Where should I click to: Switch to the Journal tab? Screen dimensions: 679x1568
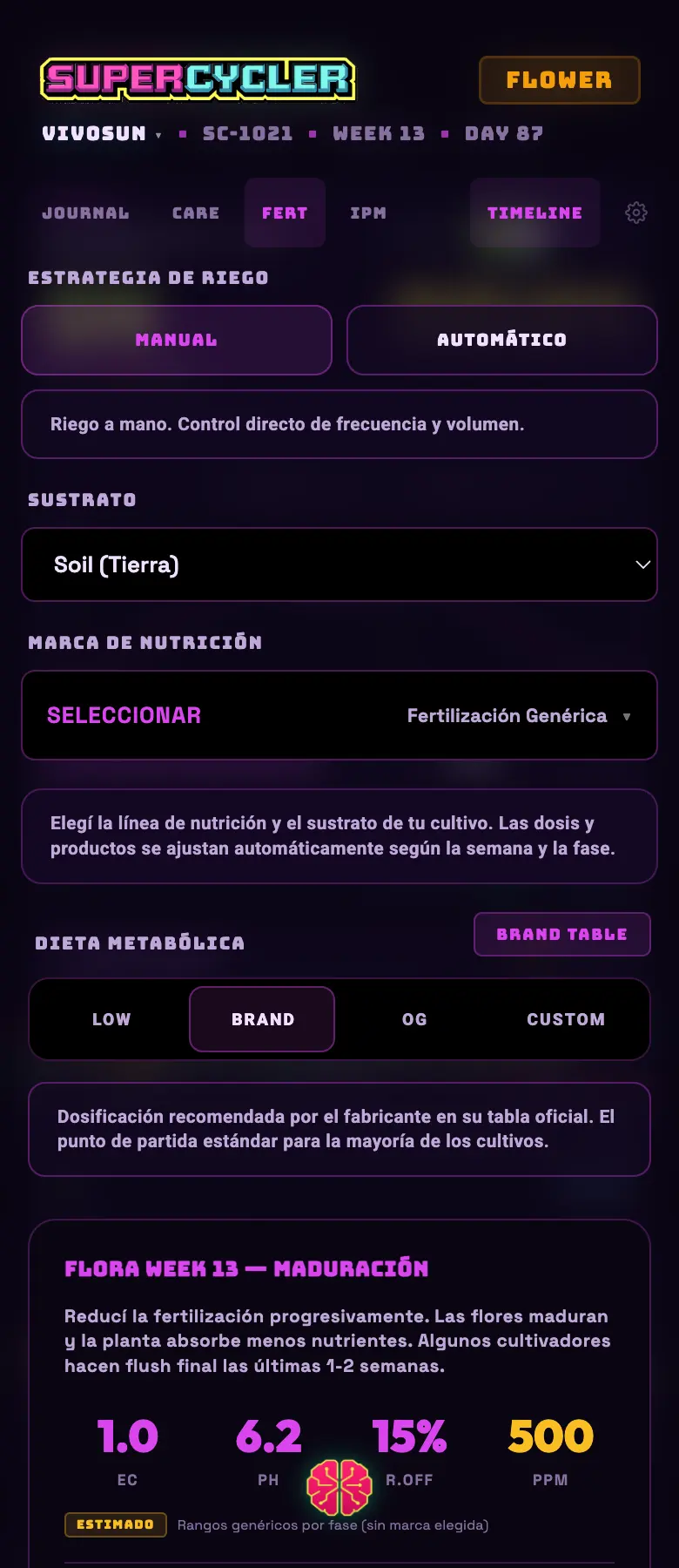click(85, 213)
